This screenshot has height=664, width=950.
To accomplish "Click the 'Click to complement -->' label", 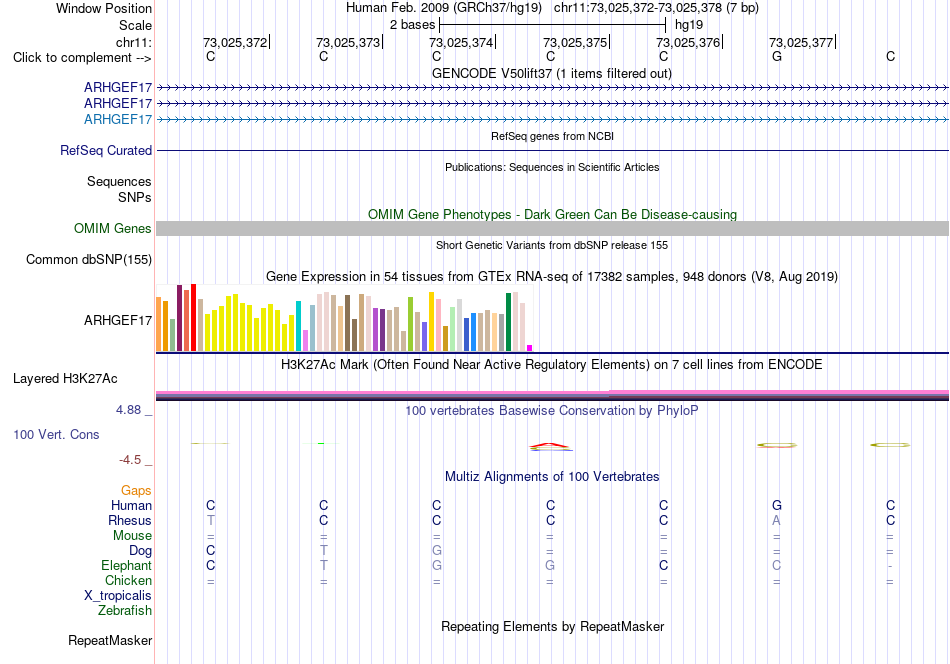I will [x=82, y=58].
